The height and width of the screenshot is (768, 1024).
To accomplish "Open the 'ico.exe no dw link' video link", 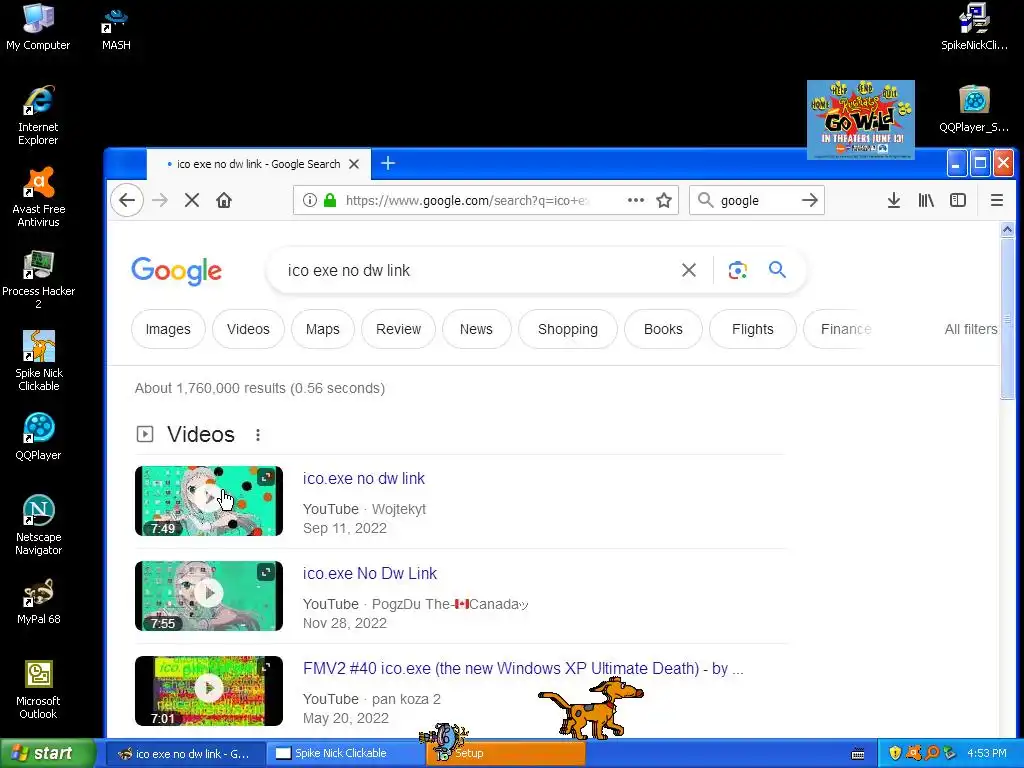I will coord(364,479).
